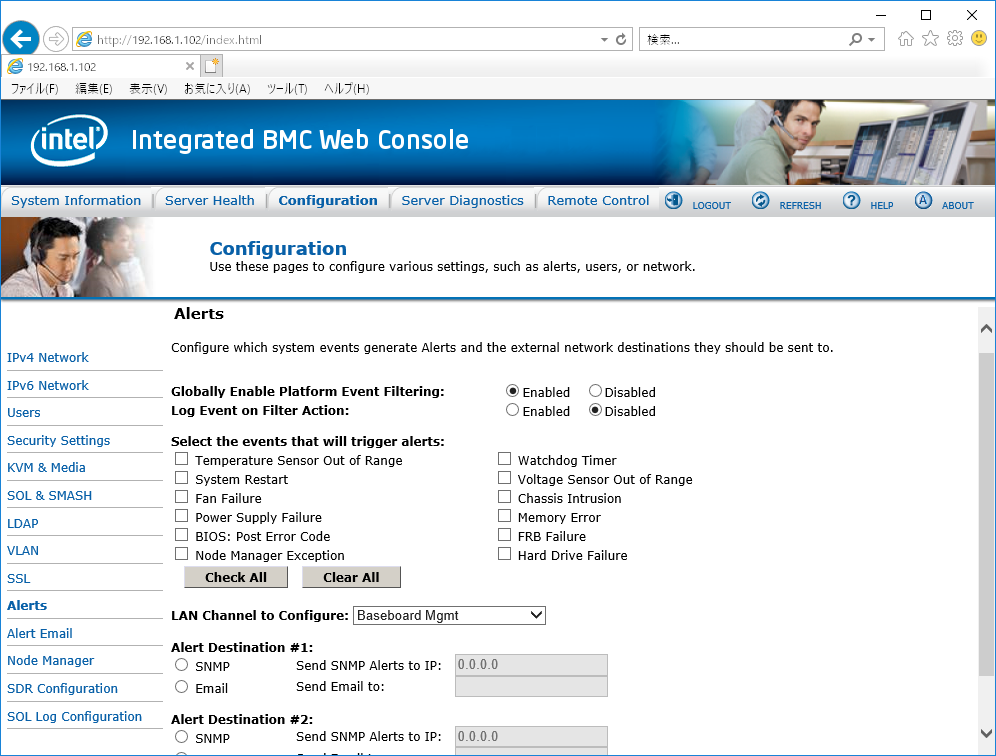996x756 pixels.
Task: Click the smiley feedback icon
Action: coord(979,39)
